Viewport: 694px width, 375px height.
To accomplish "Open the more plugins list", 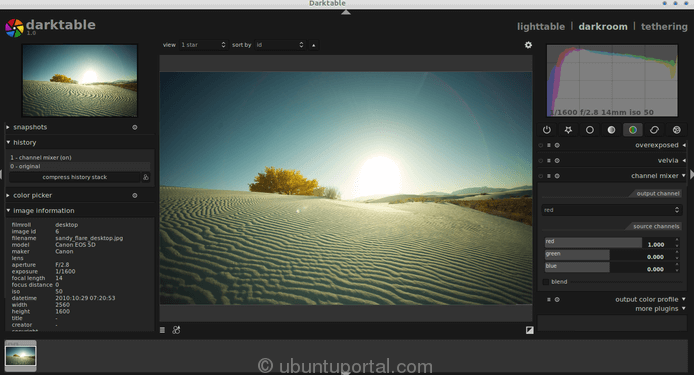I will click(x=660, y=309).
